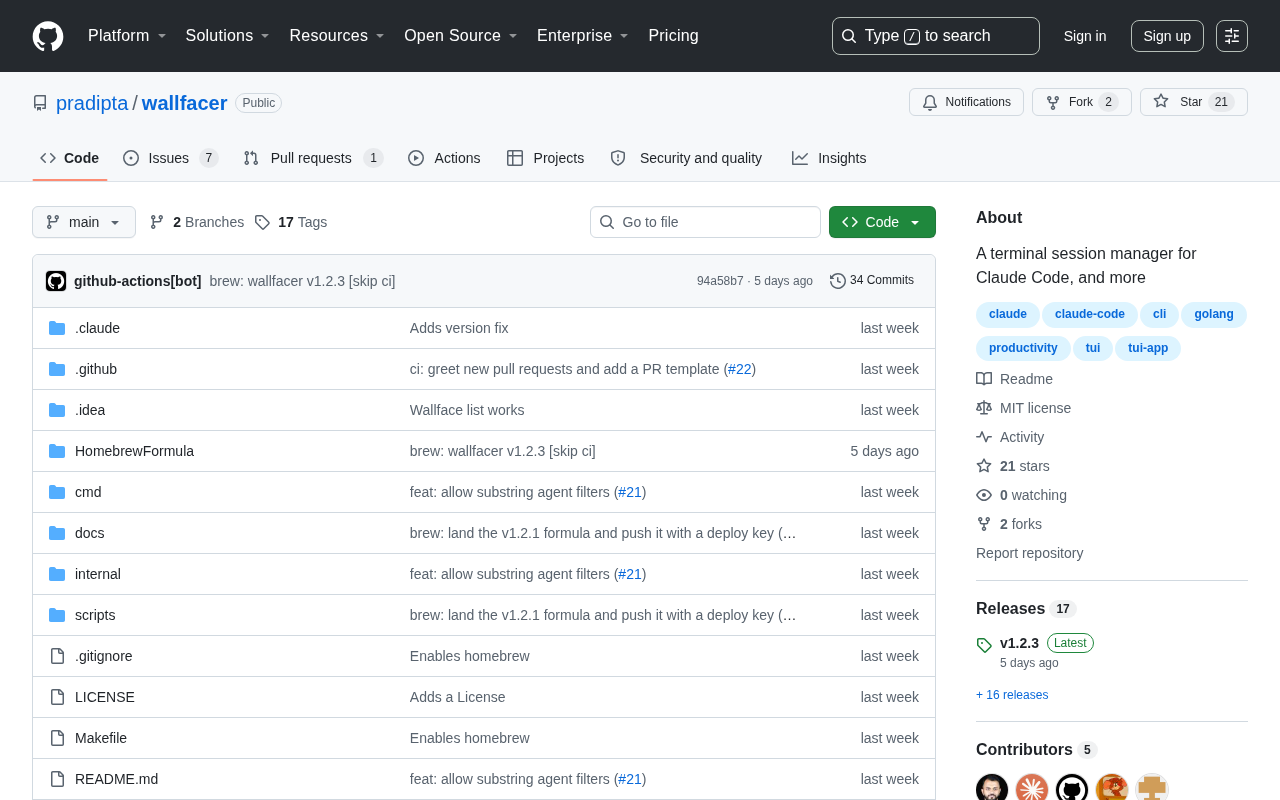
Task: Click the Notifications button
Action: (x=966, y=102)
